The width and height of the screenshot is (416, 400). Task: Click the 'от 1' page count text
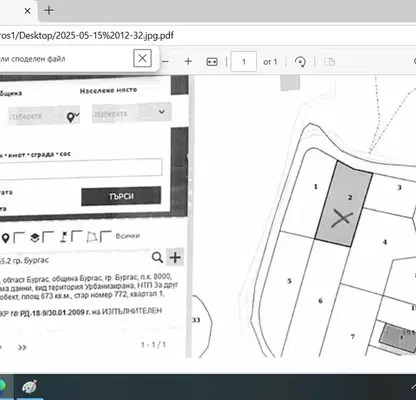270,62
